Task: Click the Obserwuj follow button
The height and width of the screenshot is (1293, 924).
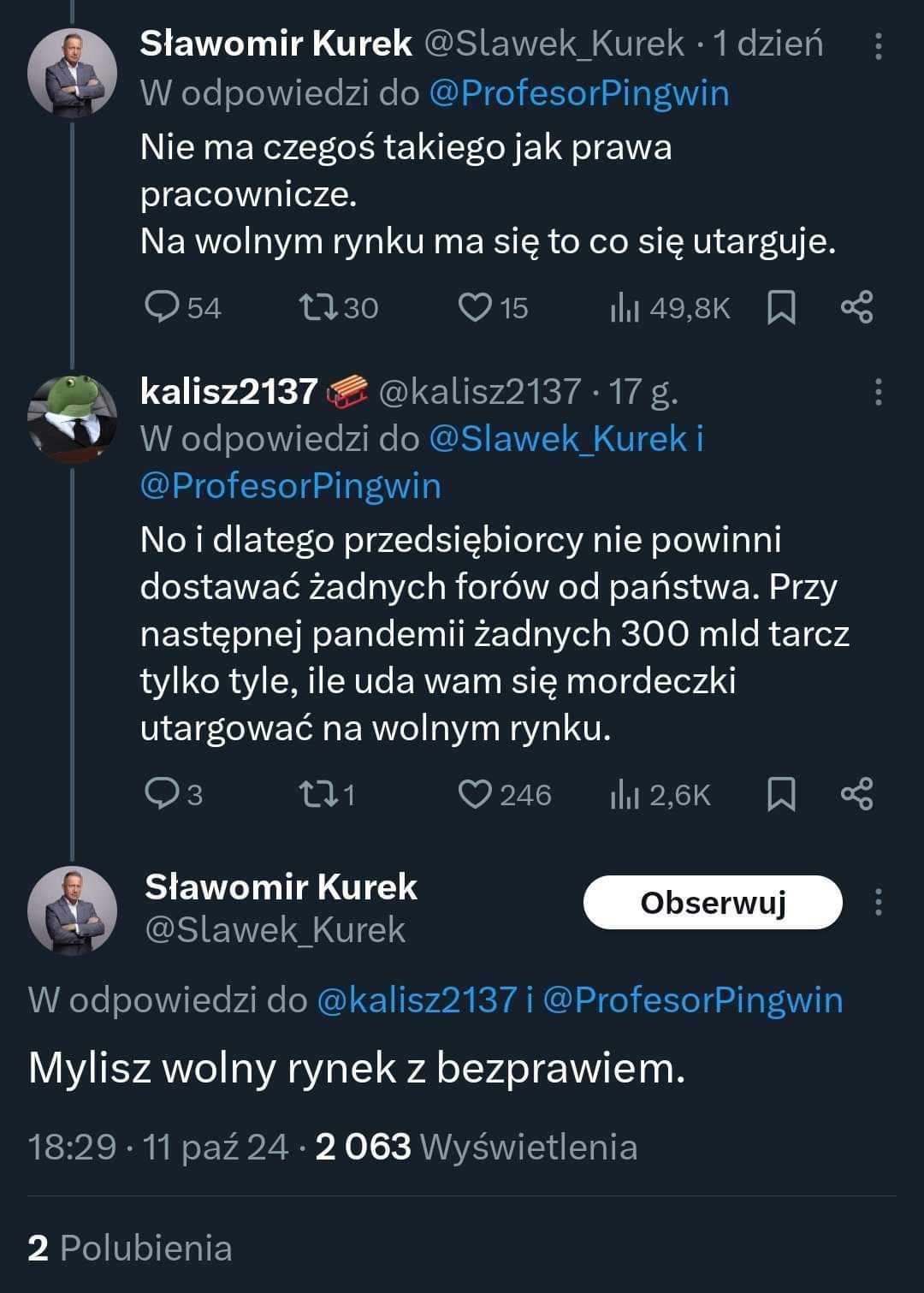Action: [x=713, y=903]
